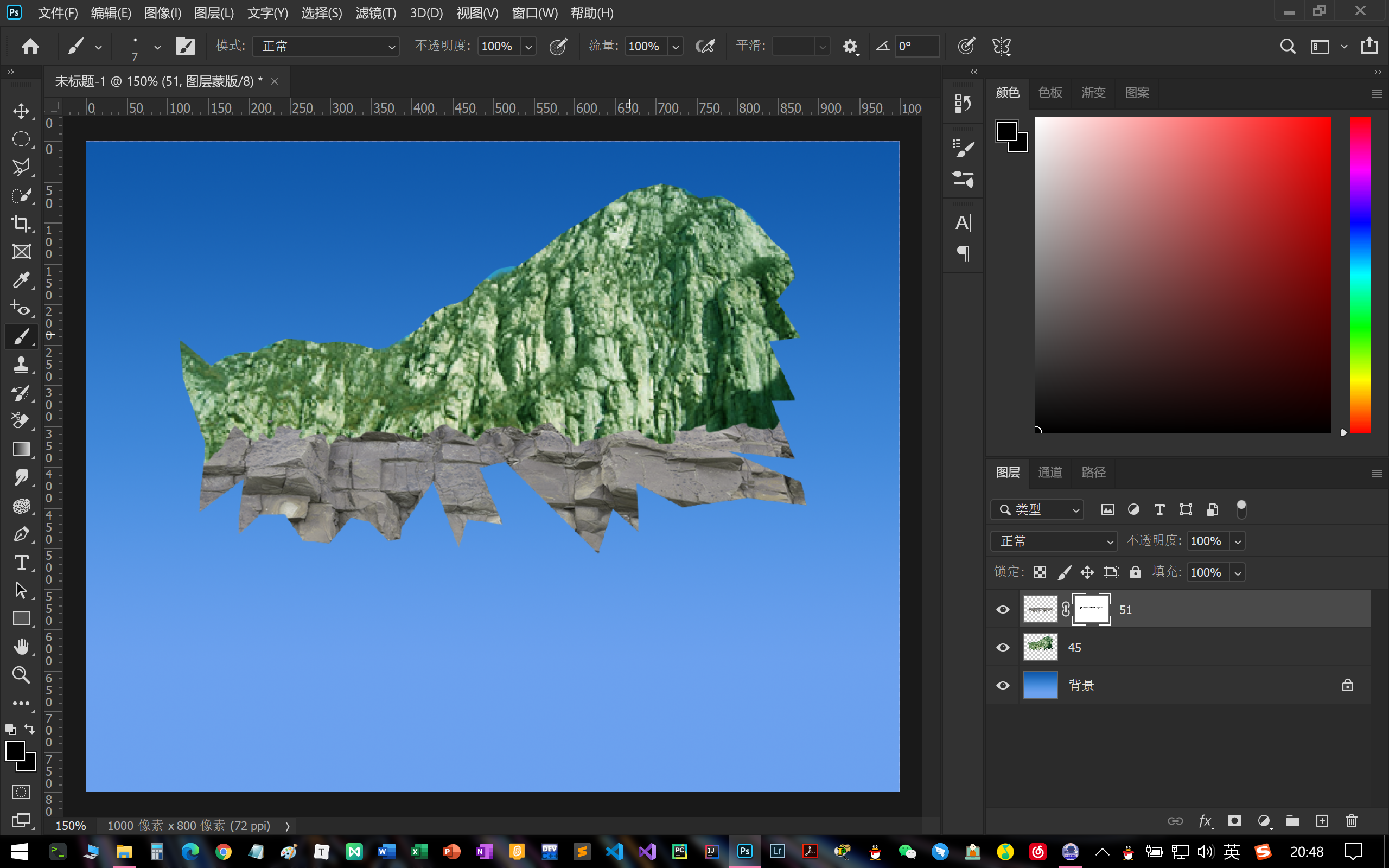Select the Crop tool
Image resolution: width=1389 pixels, height=868 pixels.
coord(21,224)
